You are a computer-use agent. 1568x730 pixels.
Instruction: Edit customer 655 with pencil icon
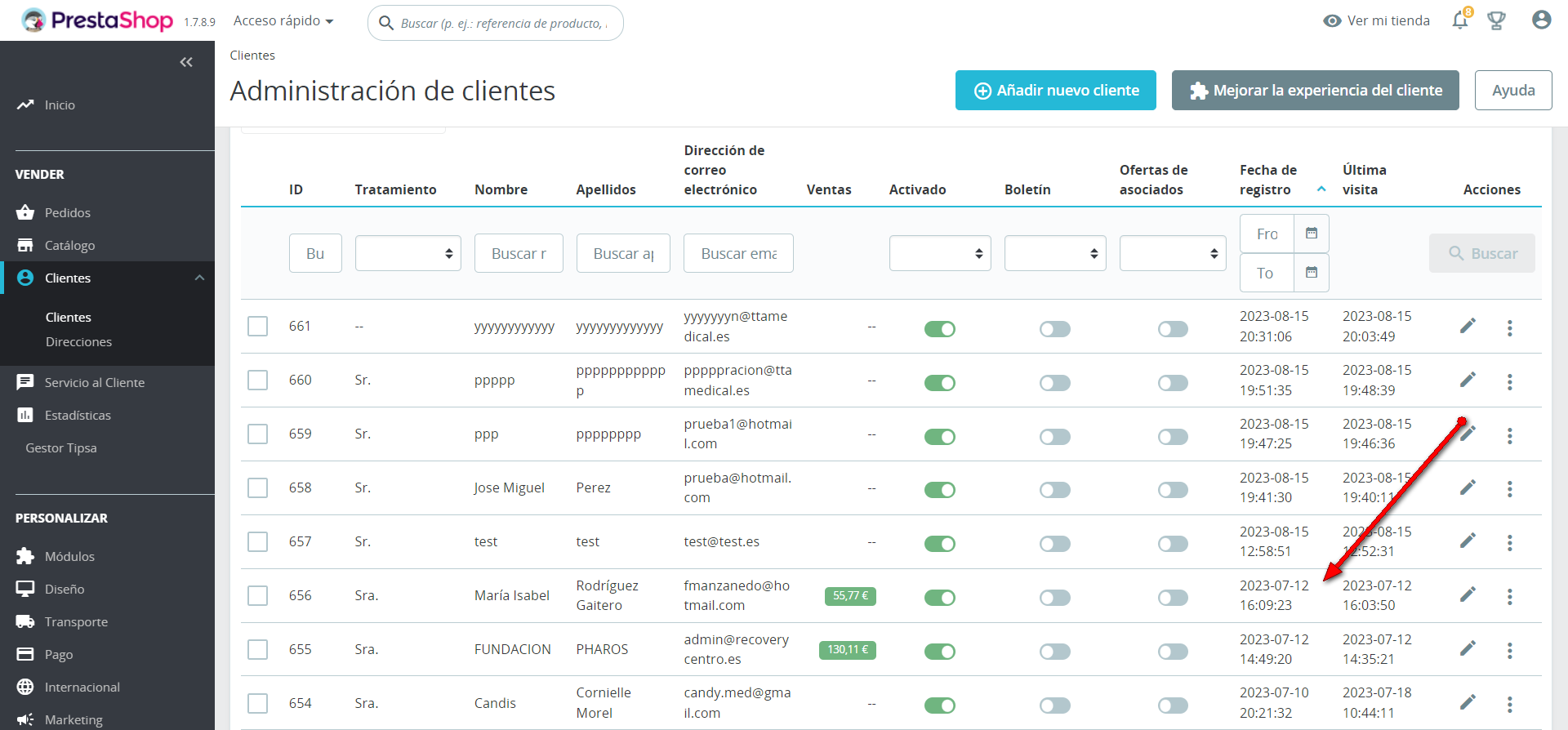click(x=1468, y=649)
